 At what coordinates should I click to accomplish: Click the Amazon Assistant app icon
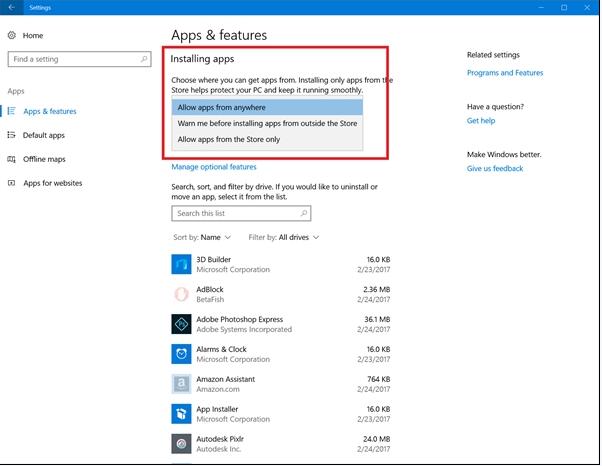point(181,384)
